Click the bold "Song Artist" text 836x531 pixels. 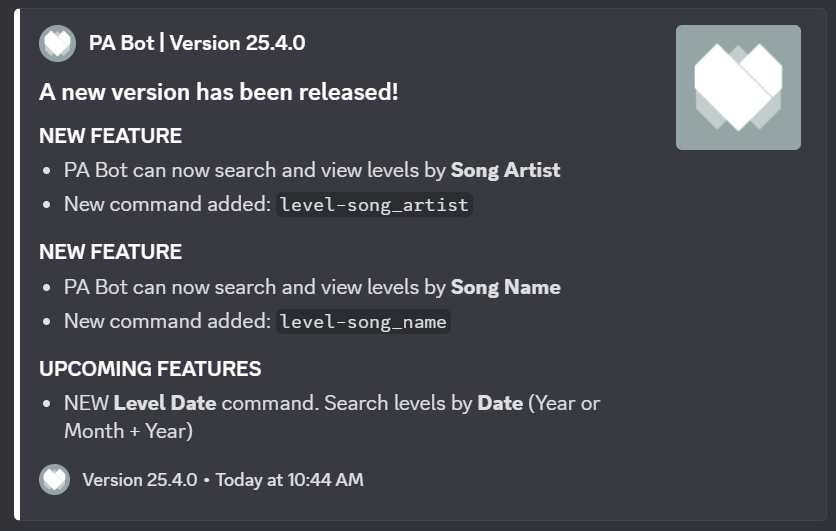click(x=505, y=170)
